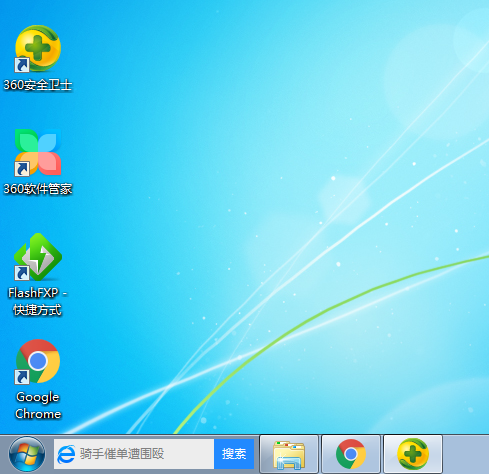Open Chrome from the taskbar

coord(351,454)
